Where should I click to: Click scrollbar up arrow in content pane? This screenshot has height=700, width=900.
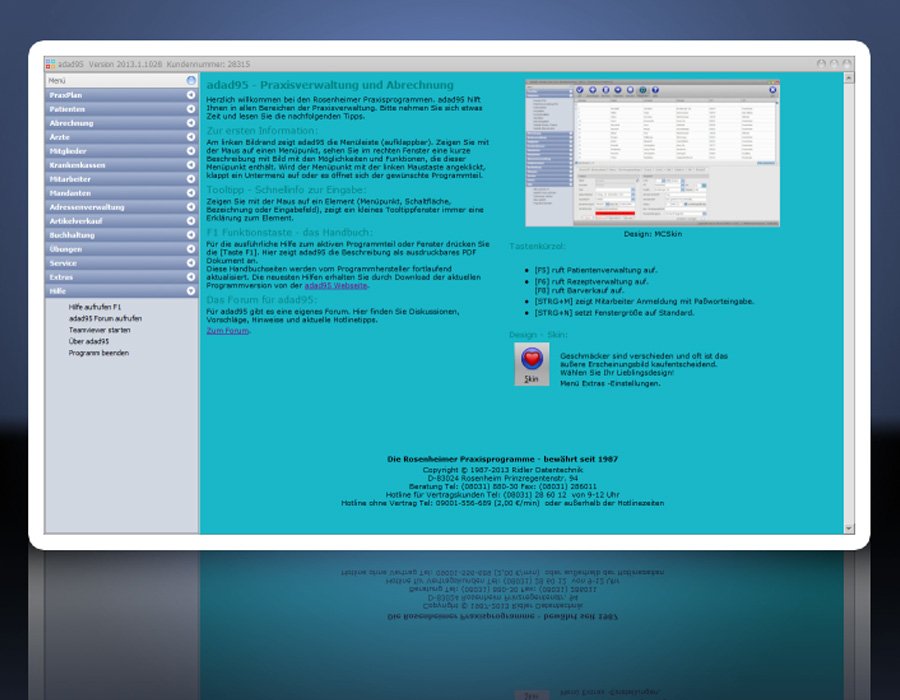(849, 77)
